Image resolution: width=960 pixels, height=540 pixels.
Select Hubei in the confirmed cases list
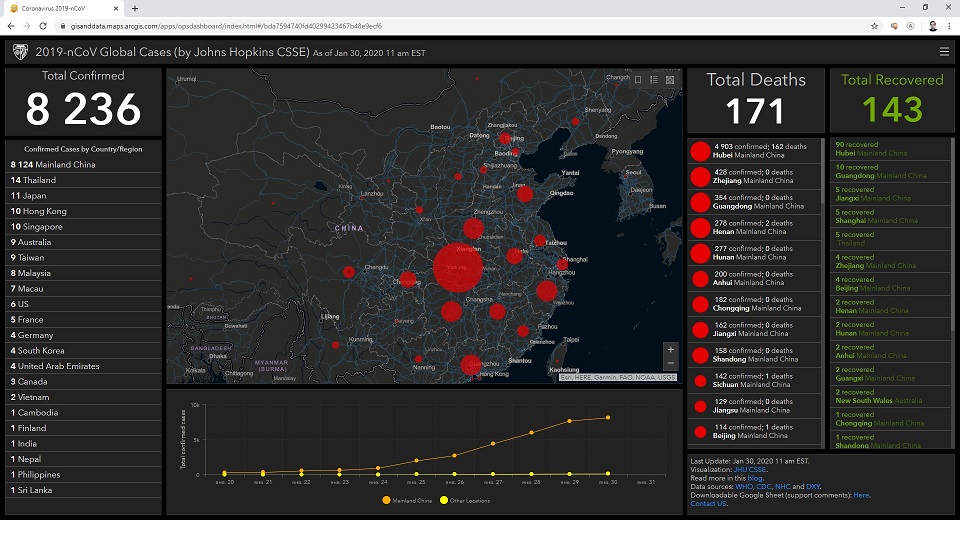(x=755, y=151)
